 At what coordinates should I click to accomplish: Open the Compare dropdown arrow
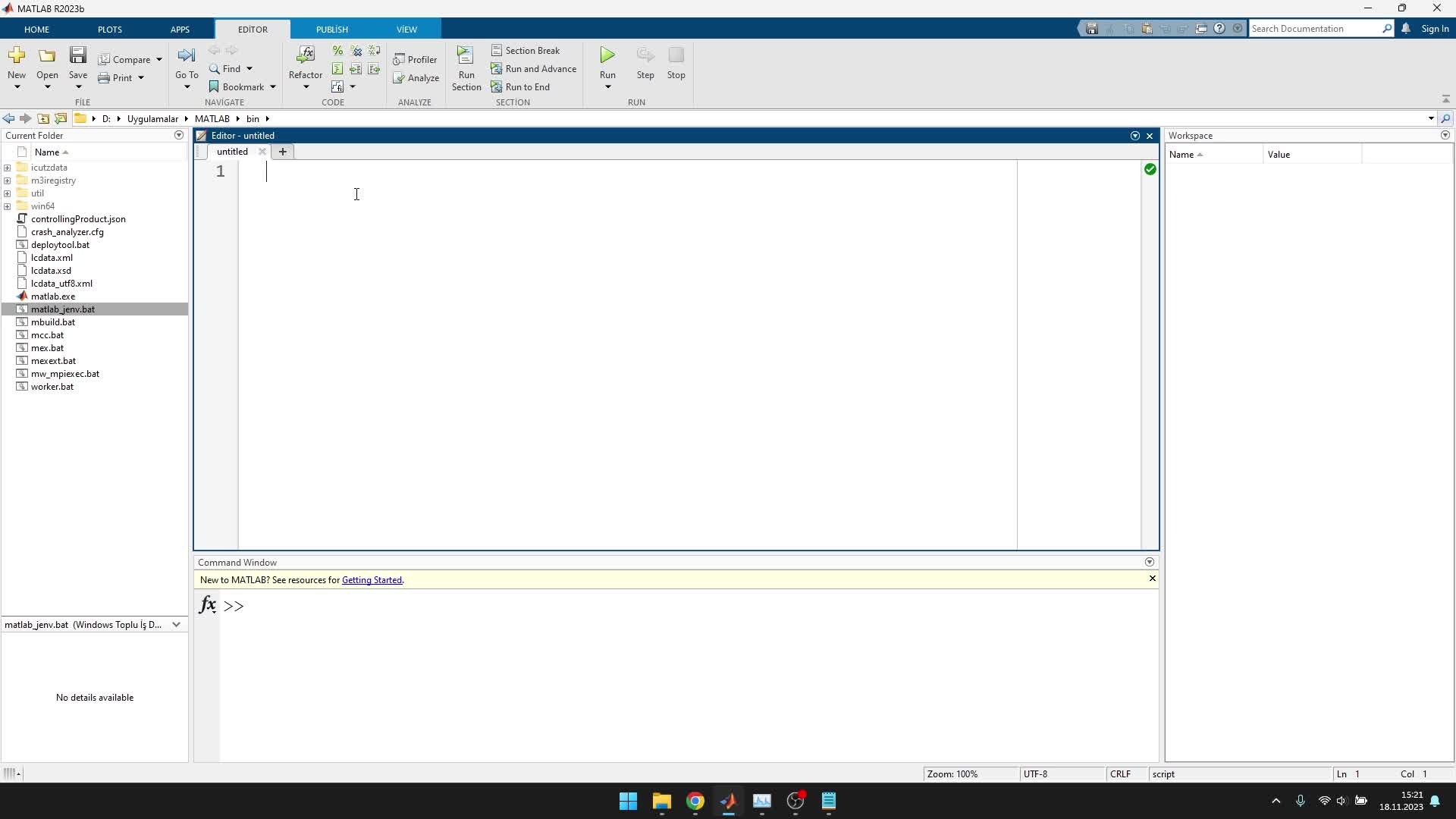pos(159,60)
